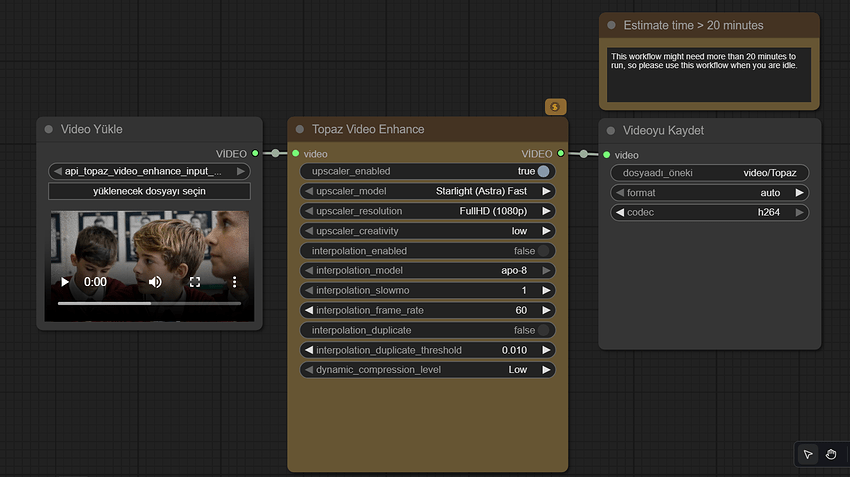Click the dollar badge above Topaz node

pyautogui.click(x=555, y=106)
